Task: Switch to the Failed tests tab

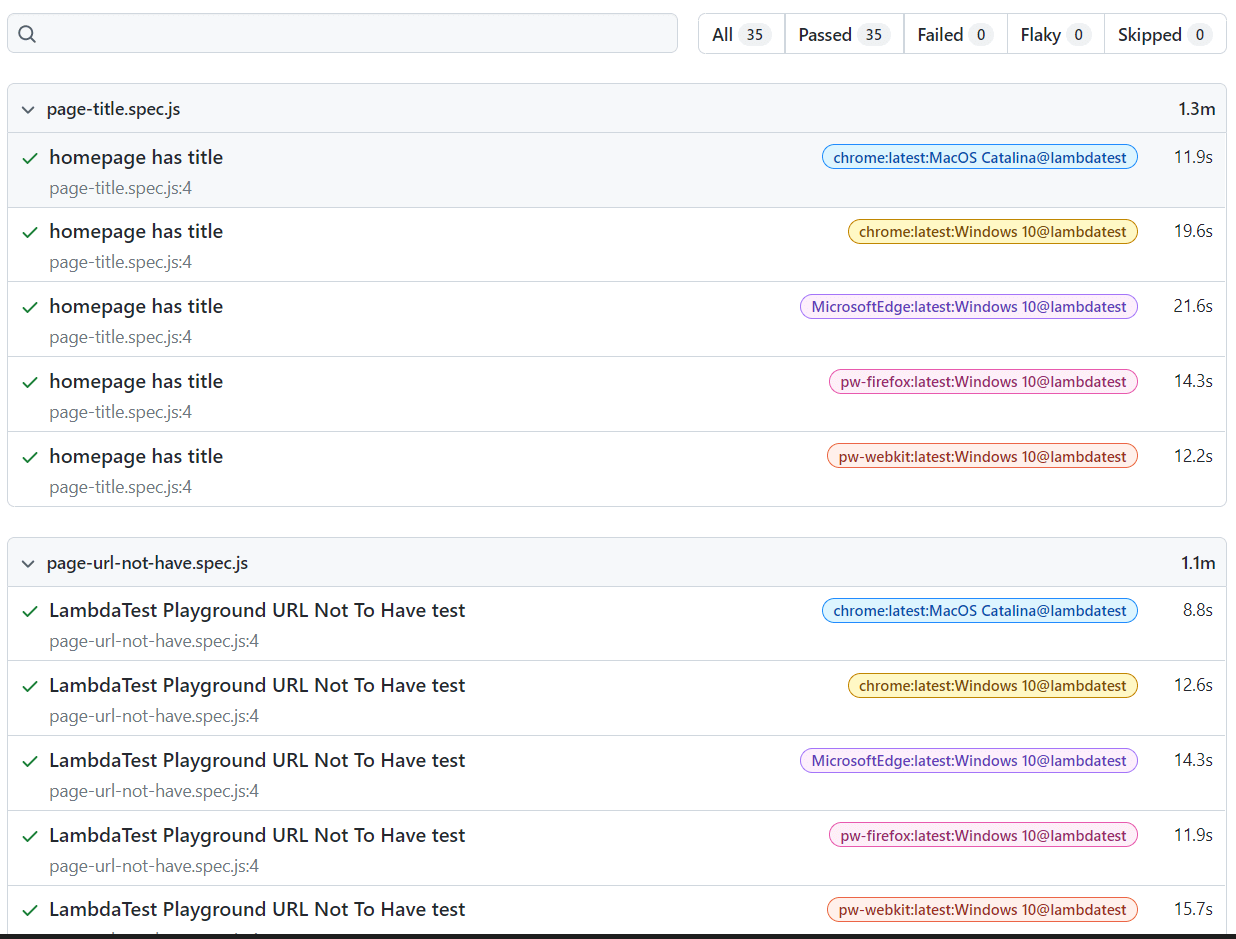Action: (x=953, y=33)
